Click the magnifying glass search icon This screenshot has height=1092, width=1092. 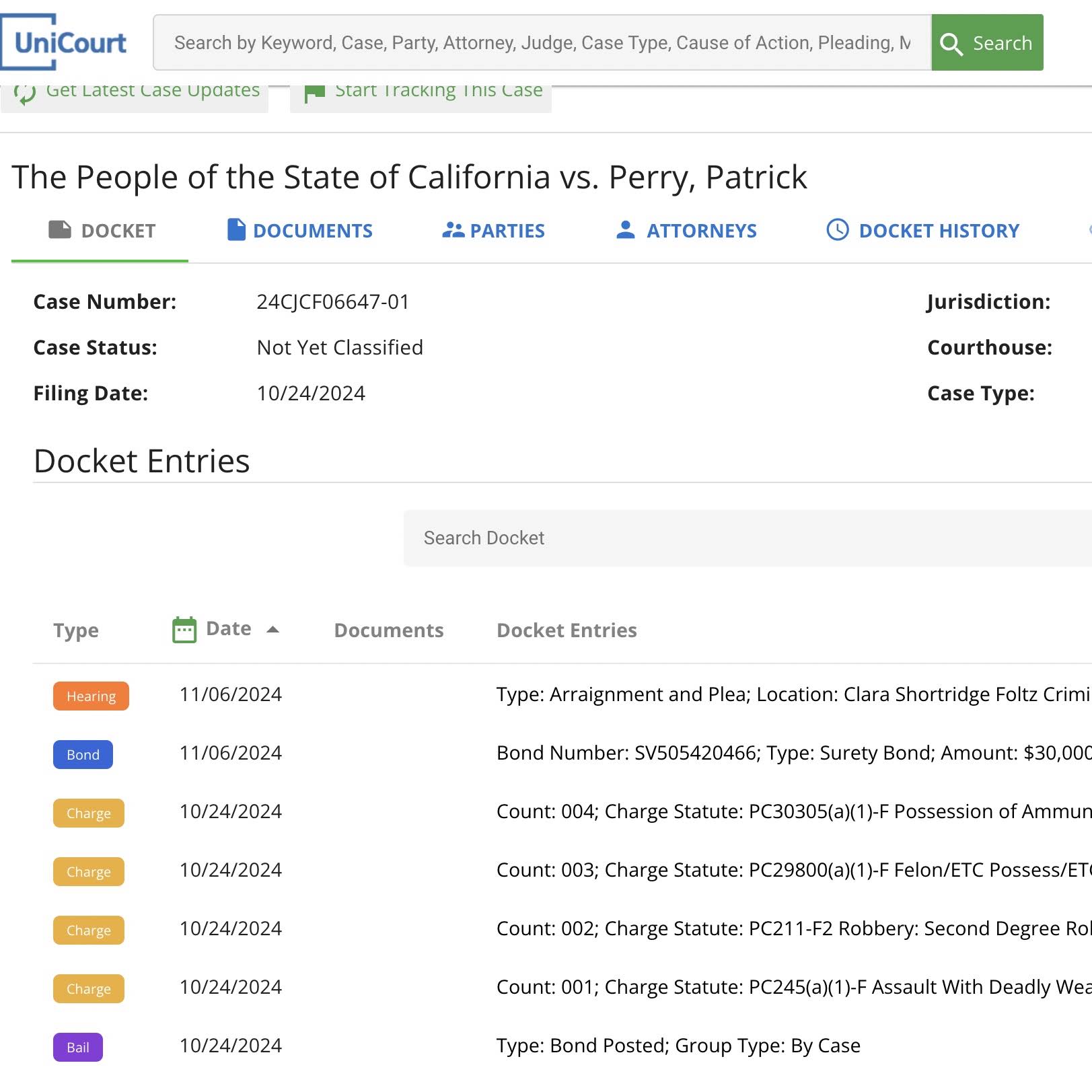tap(951, 44)
